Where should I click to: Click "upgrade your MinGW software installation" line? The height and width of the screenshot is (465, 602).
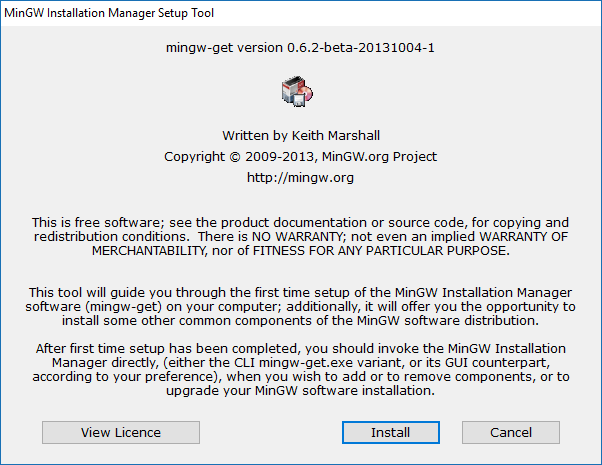[x=300, y=391]
